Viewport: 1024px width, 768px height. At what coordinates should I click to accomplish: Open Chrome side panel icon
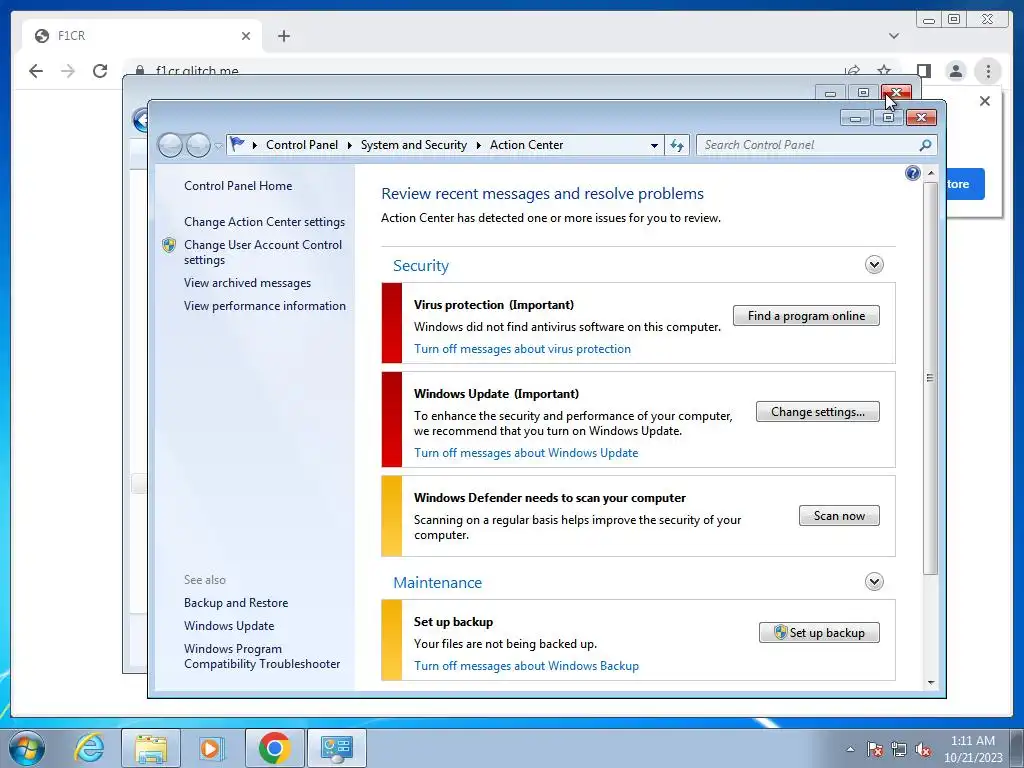[923, 71]
